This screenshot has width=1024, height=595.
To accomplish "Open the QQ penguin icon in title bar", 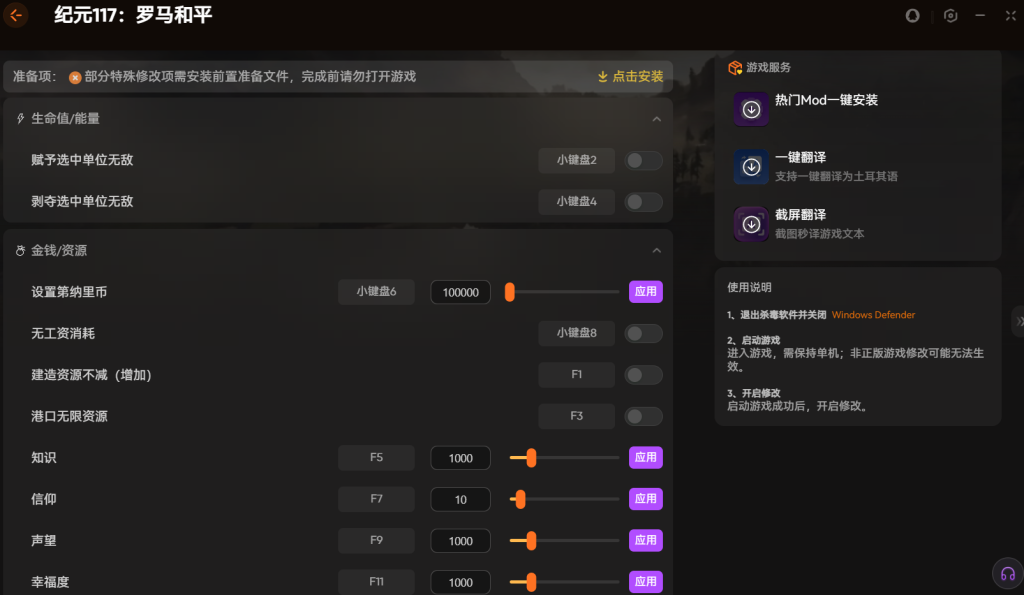I will pyautogui.click(x=912, y=16).
